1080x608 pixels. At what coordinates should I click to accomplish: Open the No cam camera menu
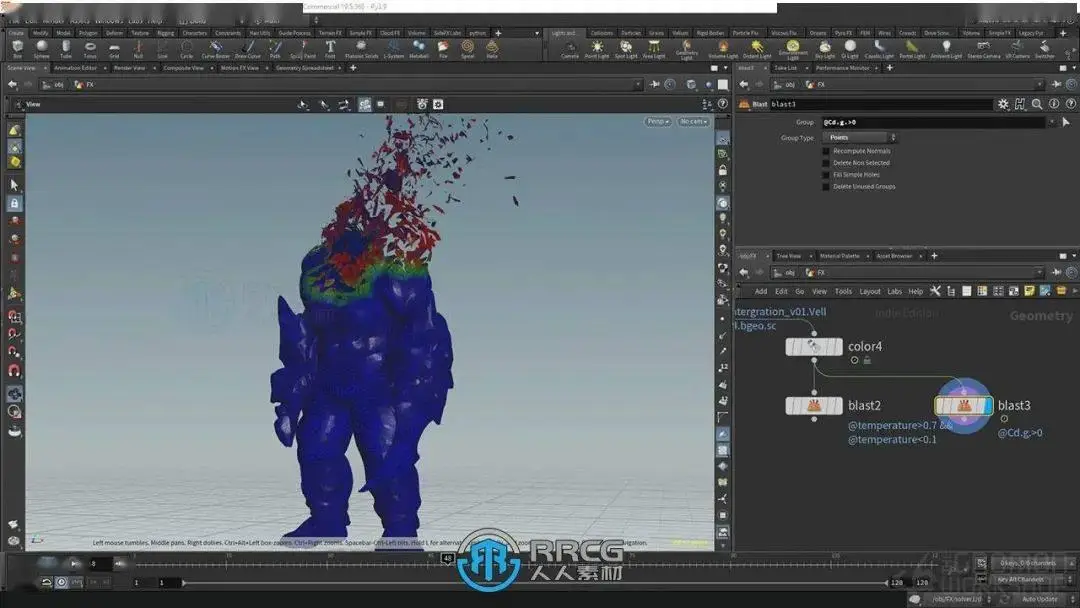tap(693, 121)
